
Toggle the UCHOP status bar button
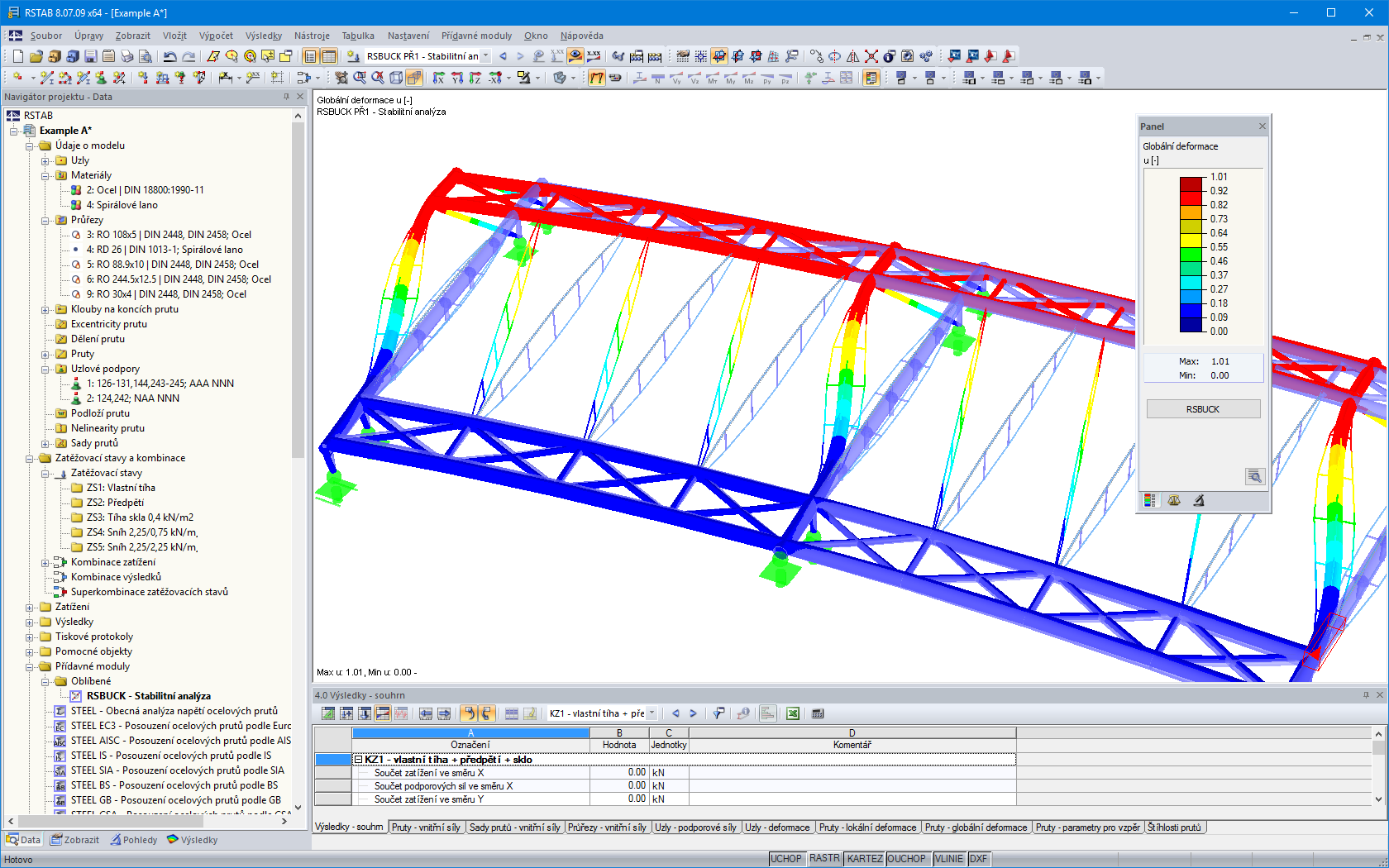coord(786,859)
